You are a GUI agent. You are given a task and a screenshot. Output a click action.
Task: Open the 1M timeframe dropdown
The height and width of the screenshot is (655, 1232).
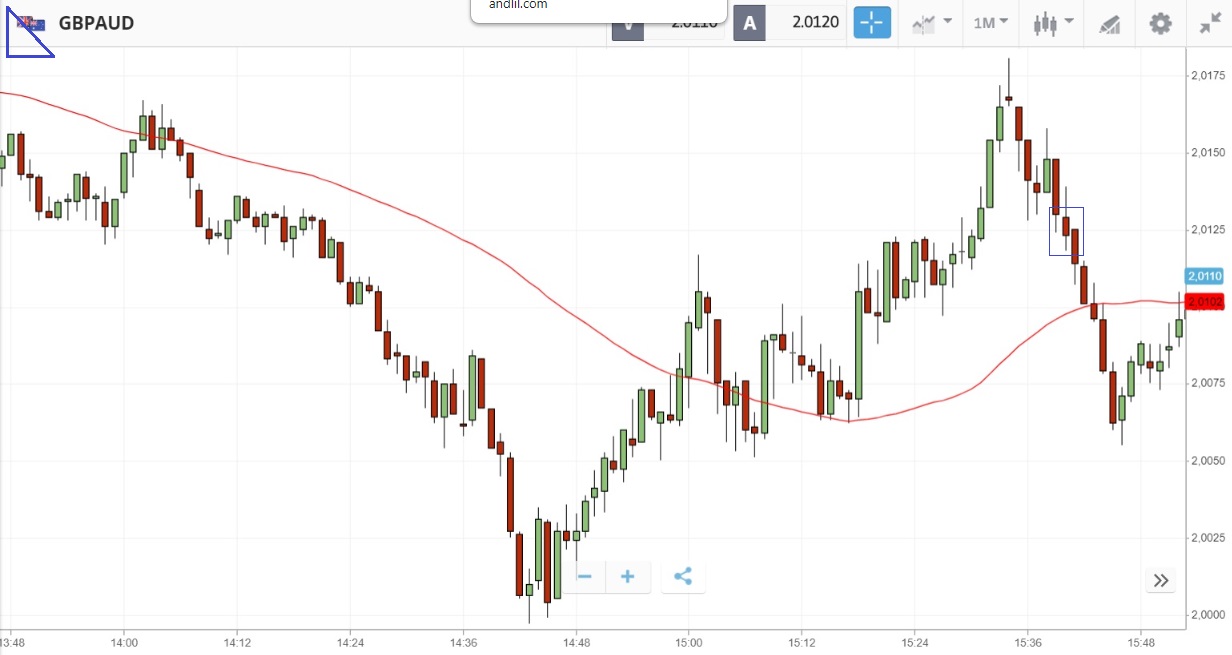(991, 23)
